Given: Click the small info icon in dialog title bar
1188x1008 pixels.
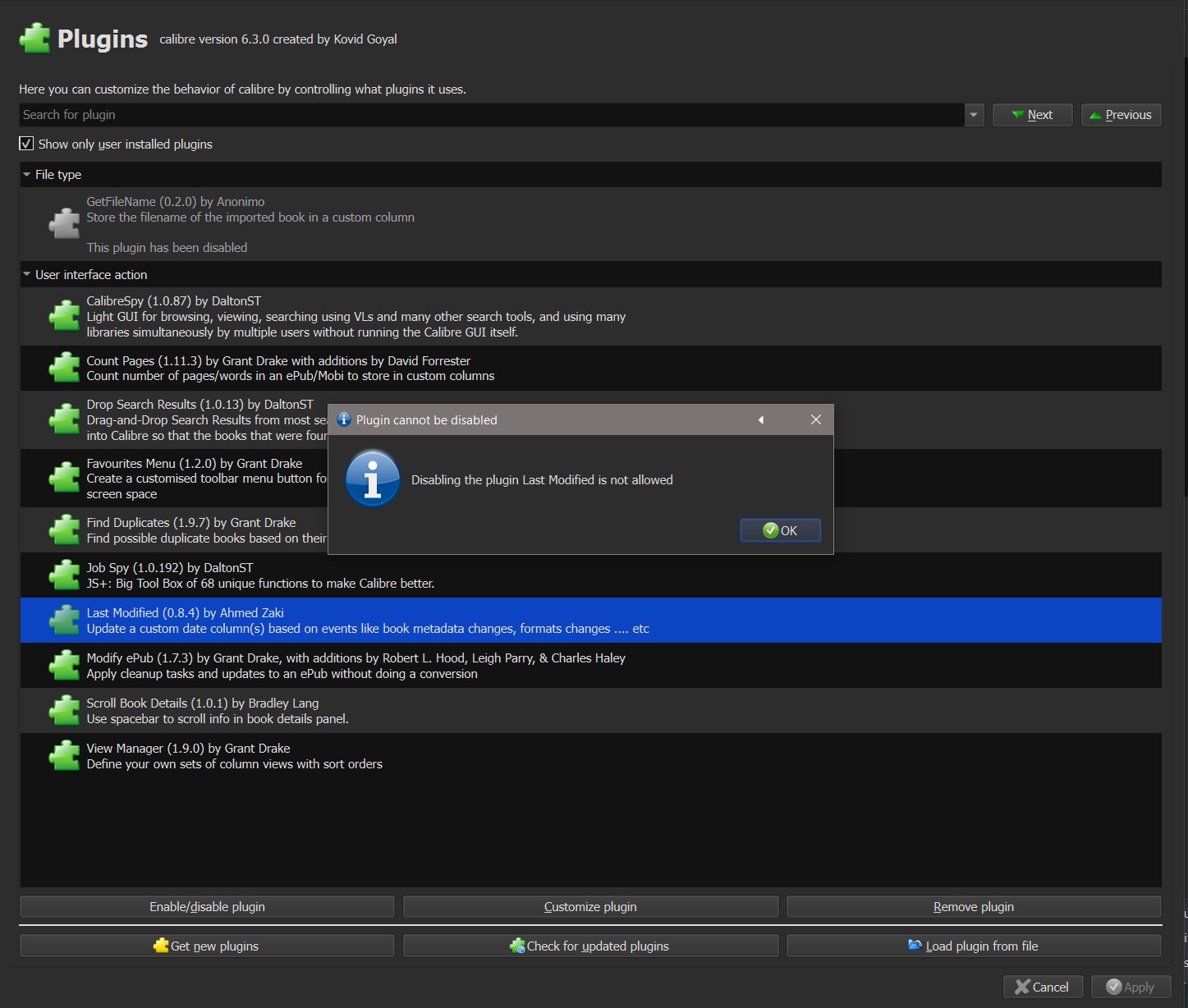Looking at the screenshot, I should coord(344,419).
